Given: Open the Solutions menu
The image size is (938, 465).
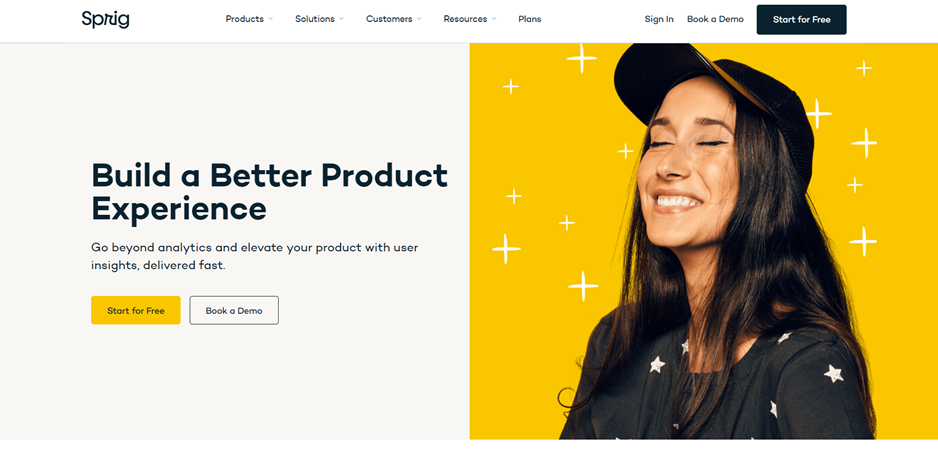Looking at the screenshot, I should coord(315,19).
